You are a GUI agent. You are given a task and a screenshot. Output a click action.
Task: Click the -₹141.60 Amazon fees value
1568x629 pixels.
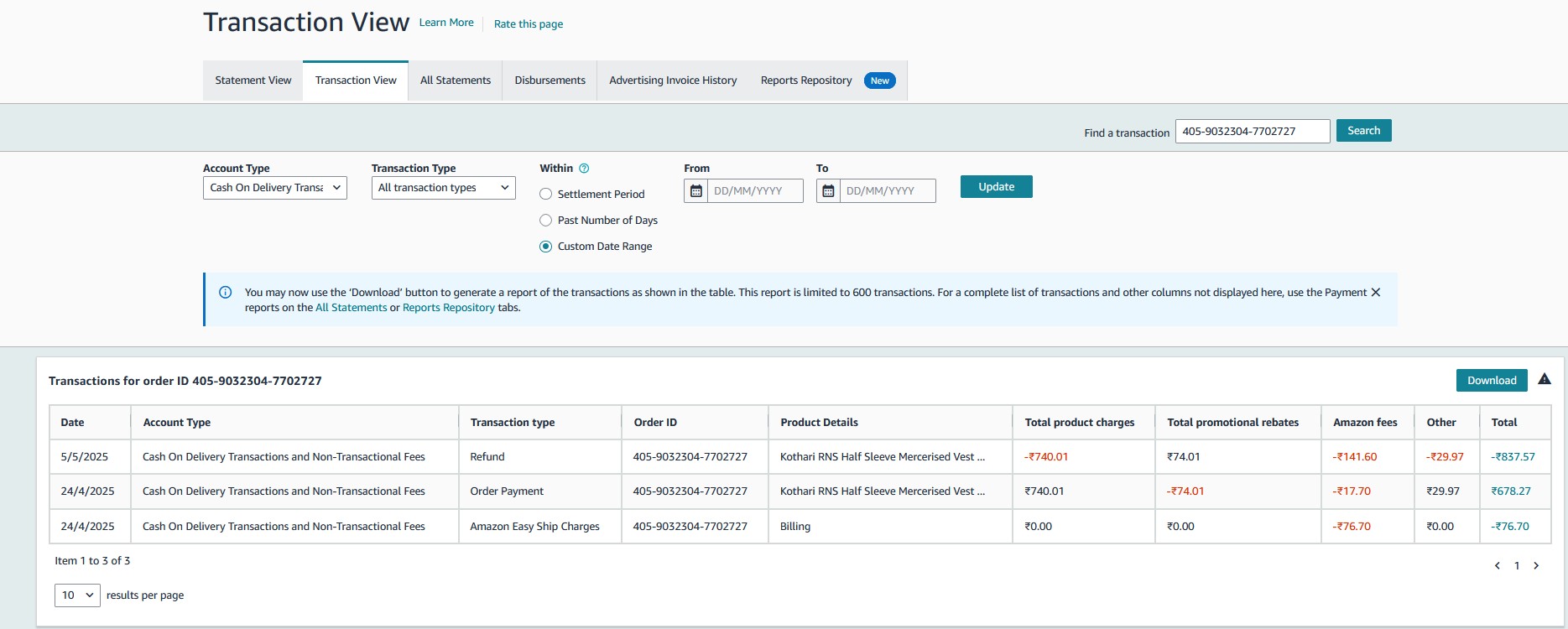1355,457
